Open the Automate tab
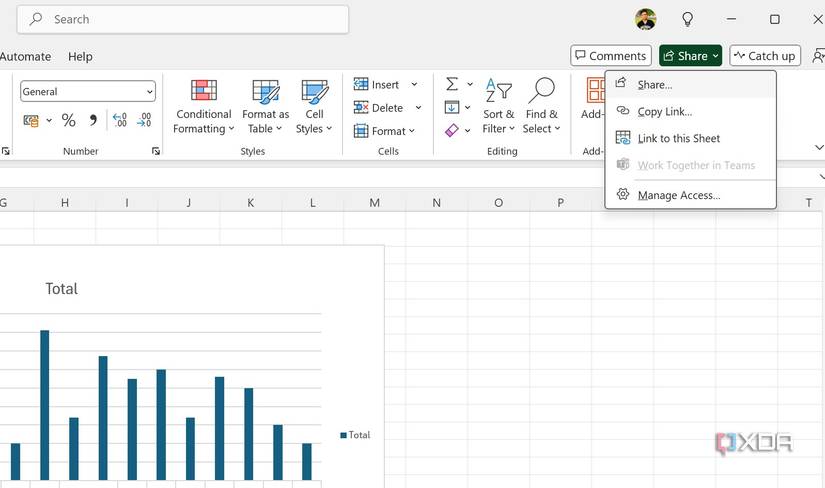Screen dimensions: 825x488 click(x=25, y=56)
